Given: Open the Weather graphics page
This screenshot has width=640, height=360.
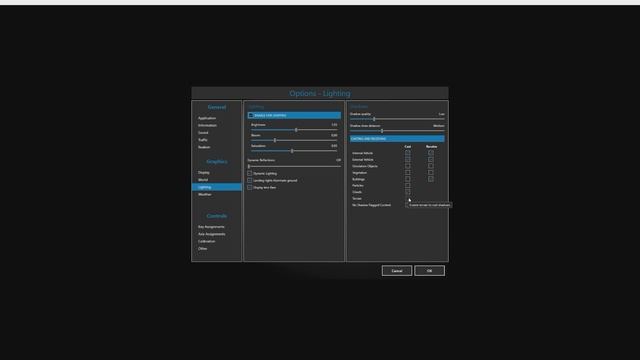Looking at the screenshot, I should click(x=204, y=194).
